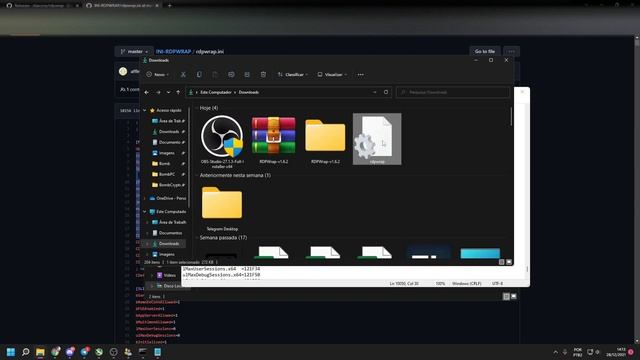Click the Rename icon in Explorer toolbar
640x360 pixels.
[231, 75]
